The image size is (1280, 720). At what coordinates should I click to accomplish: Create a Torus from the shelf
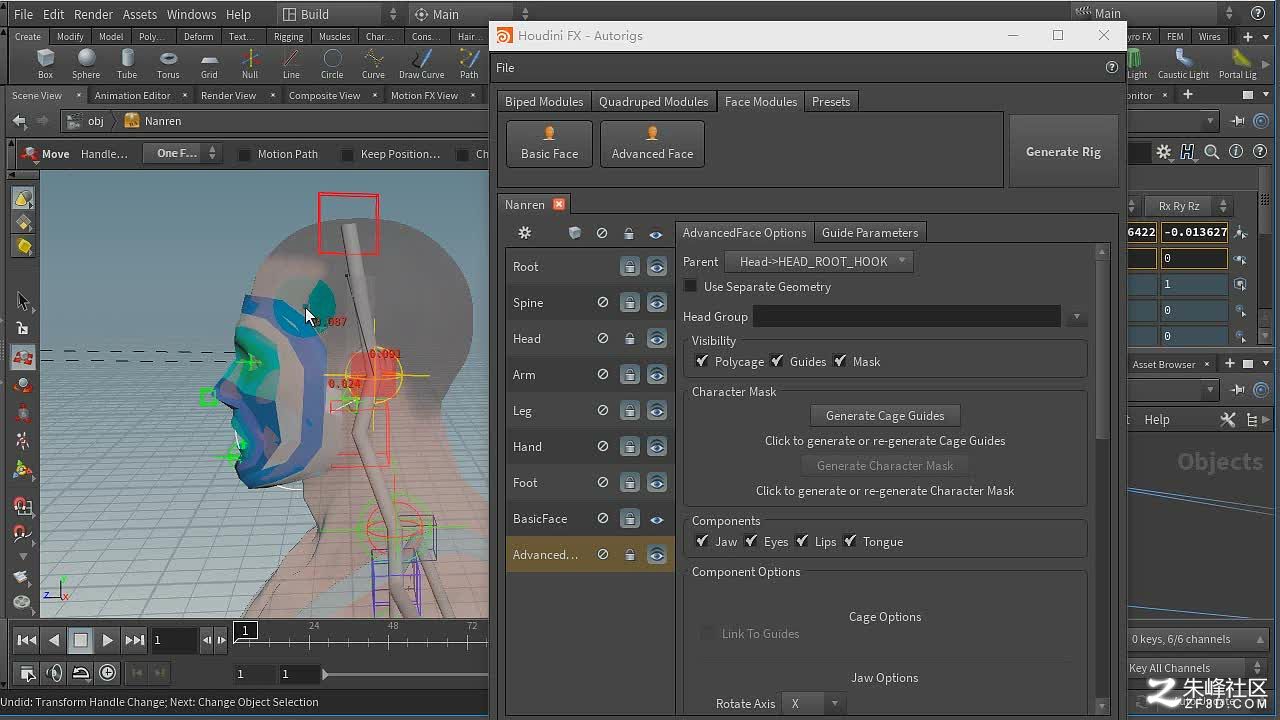click(168, 64)
